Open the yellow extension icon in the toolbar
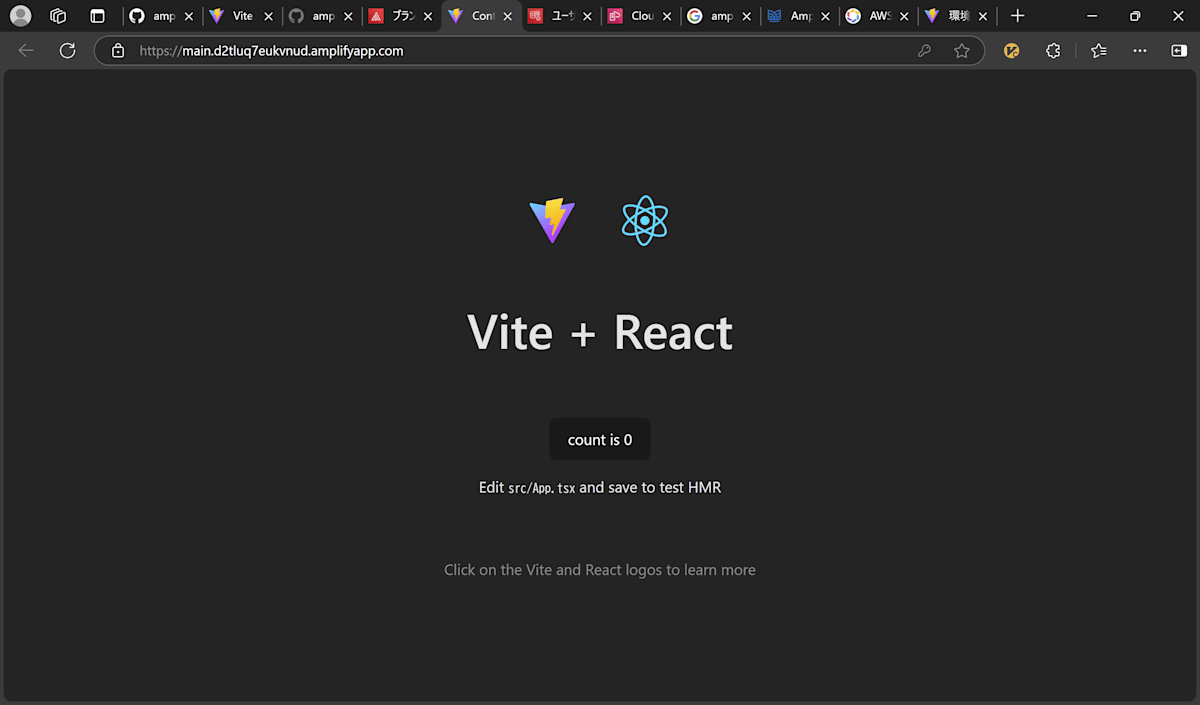The width and height of the screenshot is (1200, 705). tap(1011, 50)
